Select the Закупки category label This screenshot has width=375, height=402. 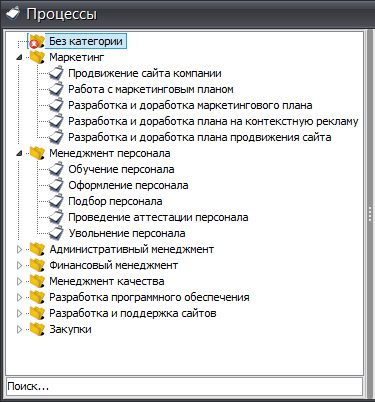coord(70,329)
